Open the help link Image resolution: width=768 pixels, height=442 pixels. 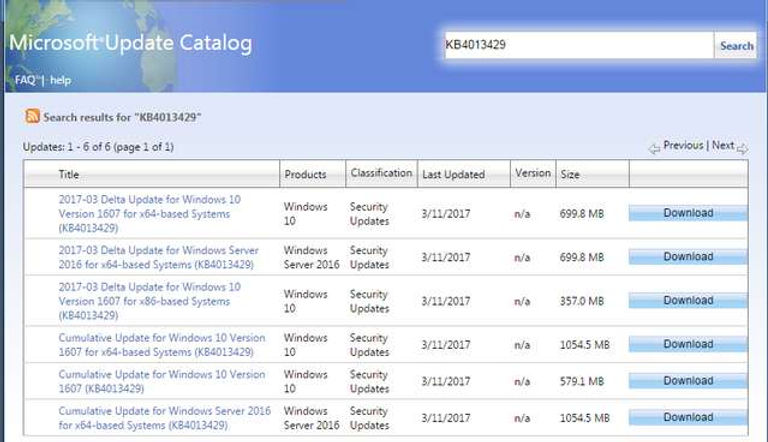(60, 80)
